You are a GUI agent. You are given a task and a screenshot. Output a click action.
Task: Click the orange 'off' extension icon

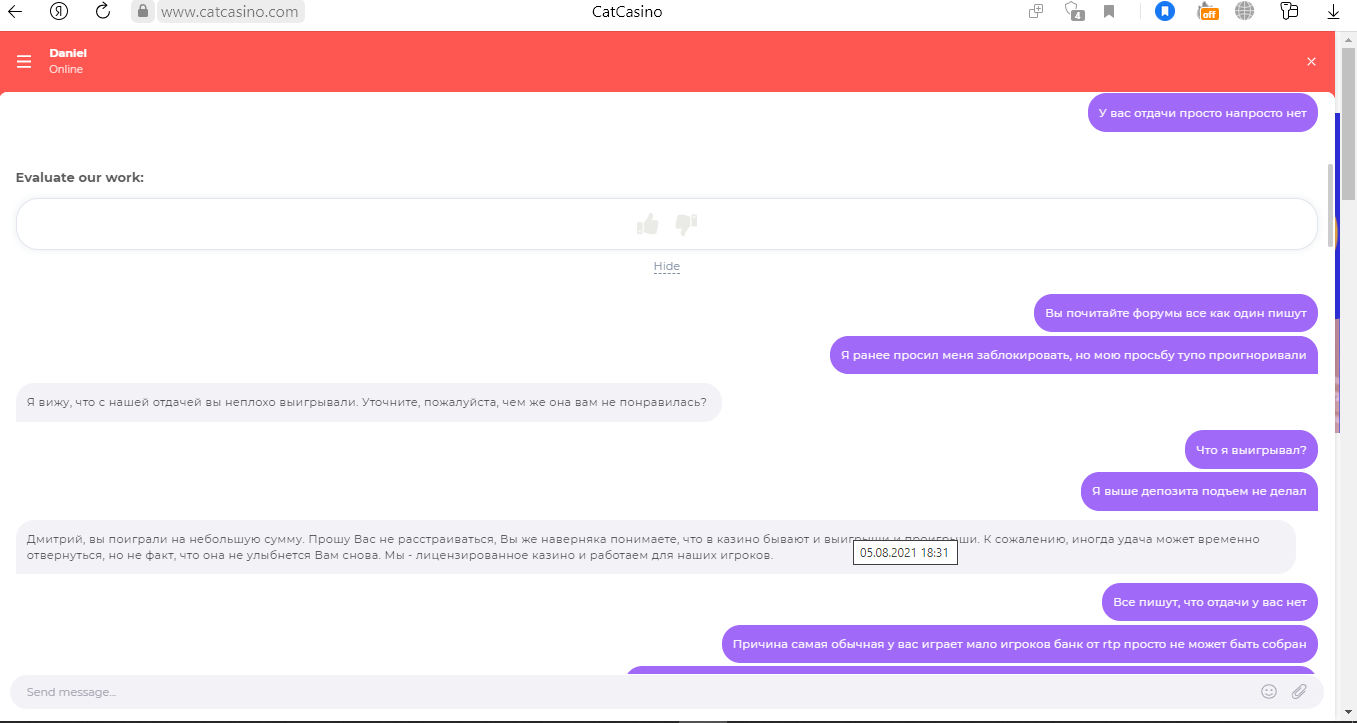point(1208,12)
